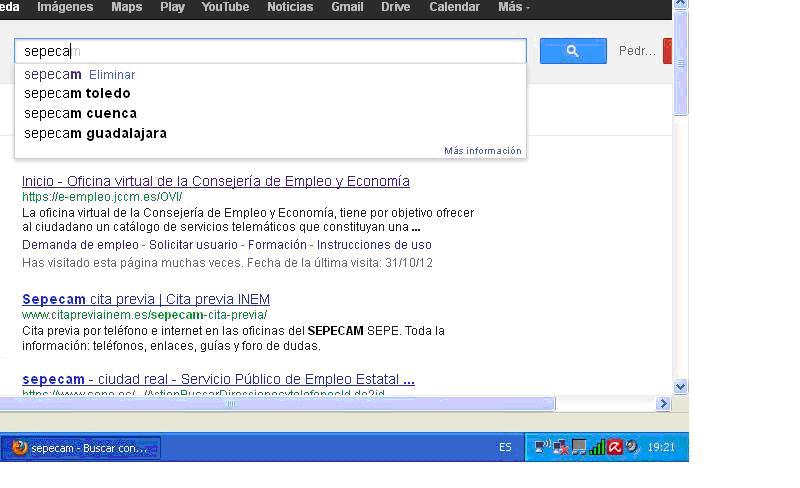Open the wireless network connection tray icon
Image resolution: width=800 pixels, height=488 pixels.
coord(541,447)
